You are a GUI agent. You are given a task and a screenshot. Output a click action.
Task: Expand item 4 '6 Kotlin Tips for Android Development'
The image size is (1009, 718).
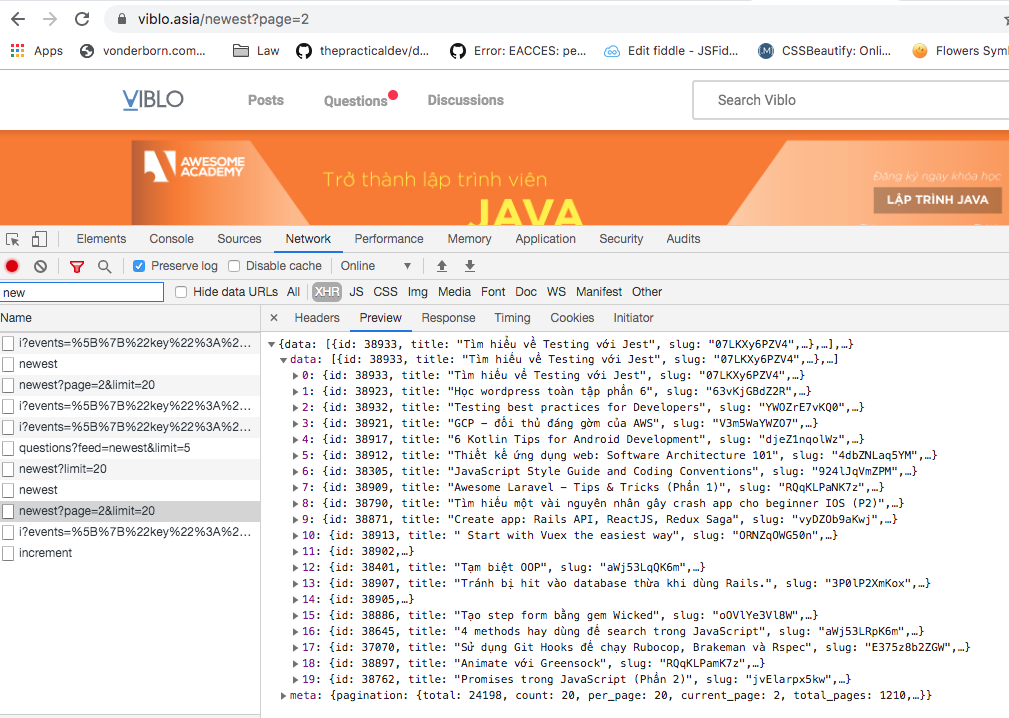[295, 439]
